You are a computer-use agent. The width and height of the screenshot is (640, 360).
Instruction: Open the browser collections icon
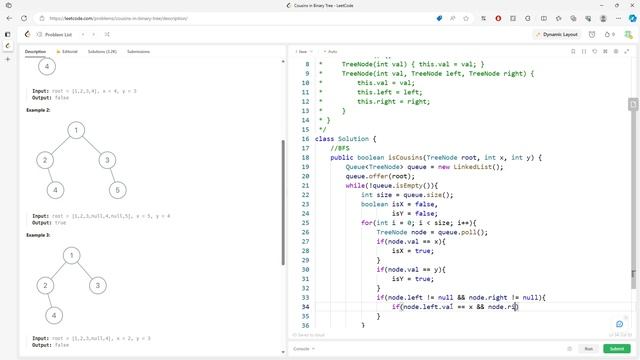coord(573,18)
